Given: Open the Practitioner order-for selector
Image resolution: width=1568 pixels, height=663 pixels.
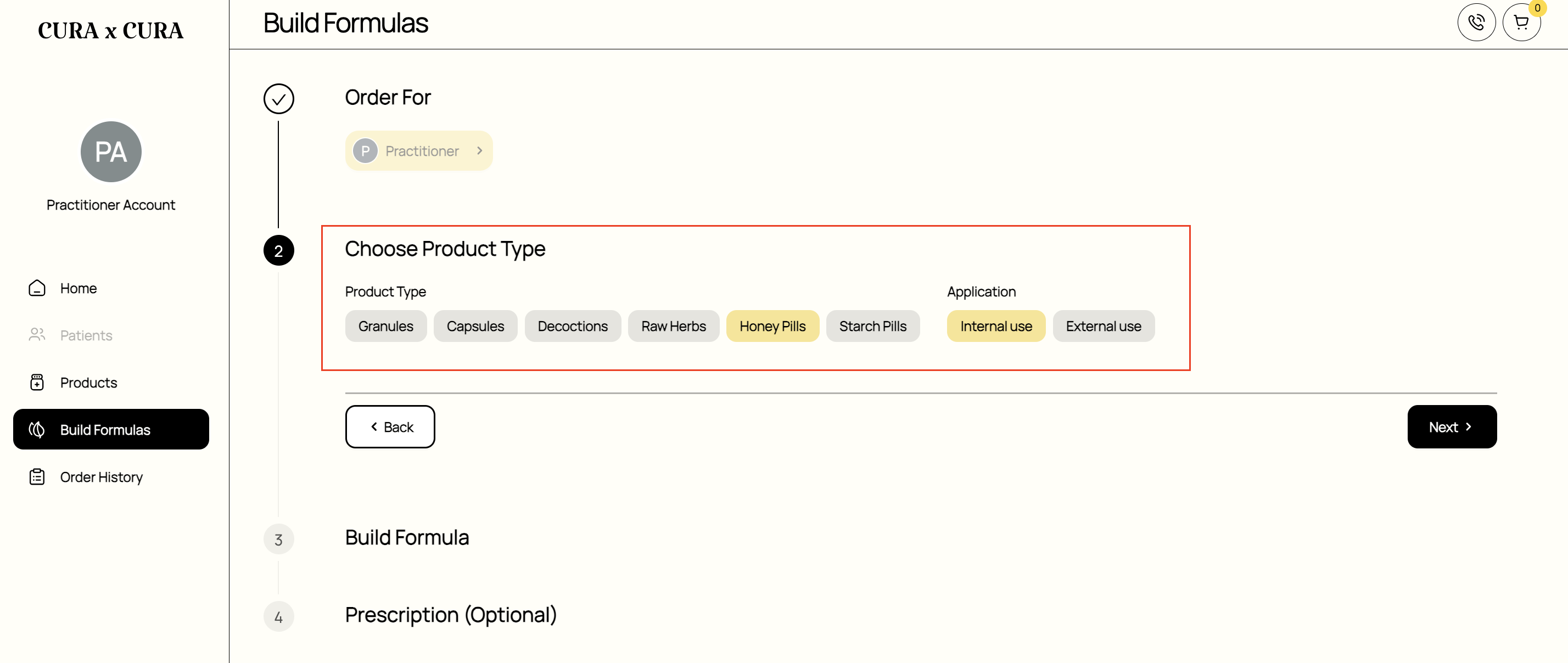Looking at the screenshot, I should tap(419, 151).
